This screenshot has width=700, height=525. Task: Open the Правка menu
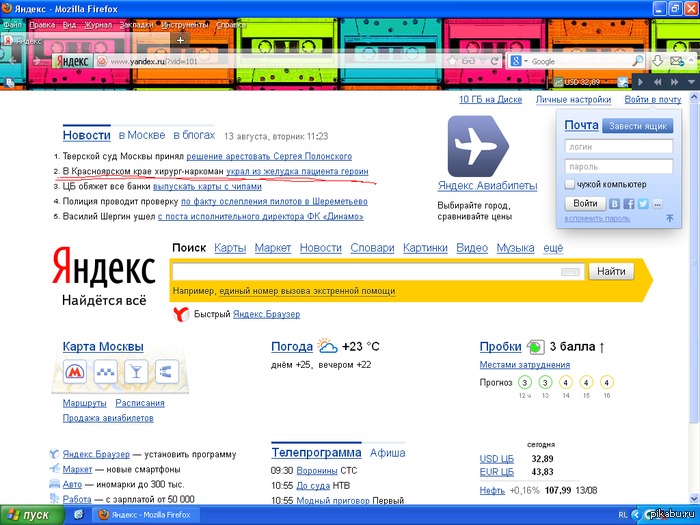(42, 25)
